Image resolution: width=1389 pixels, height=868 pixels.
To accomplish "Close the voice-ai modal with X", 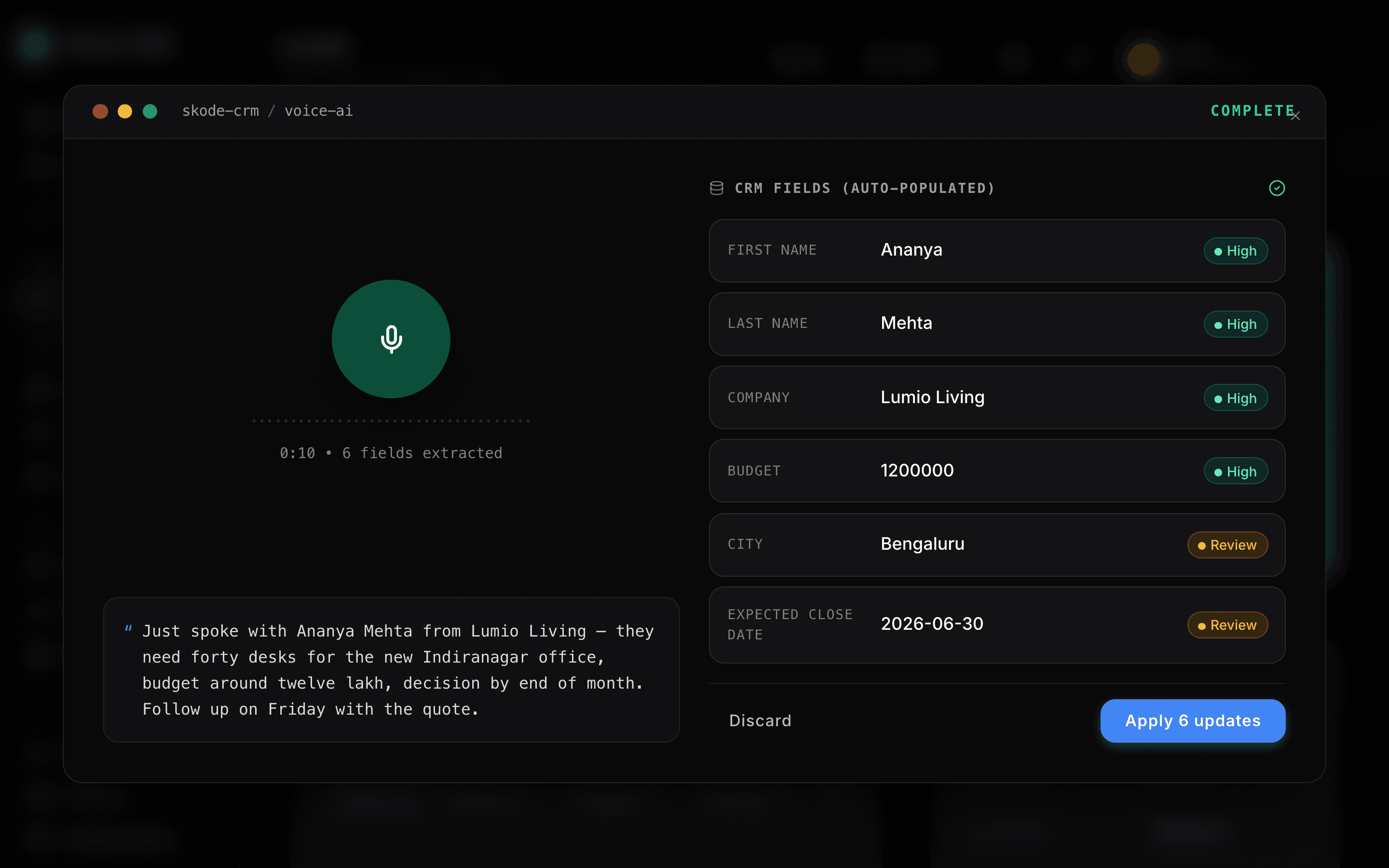I will [x=1295, y=116].
